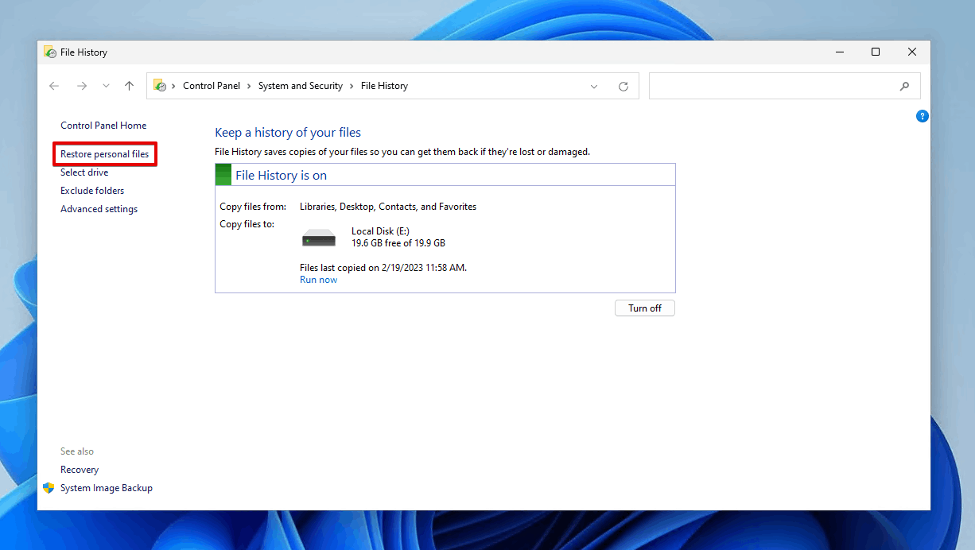Click the File History title bar icon

click(50, 52)
